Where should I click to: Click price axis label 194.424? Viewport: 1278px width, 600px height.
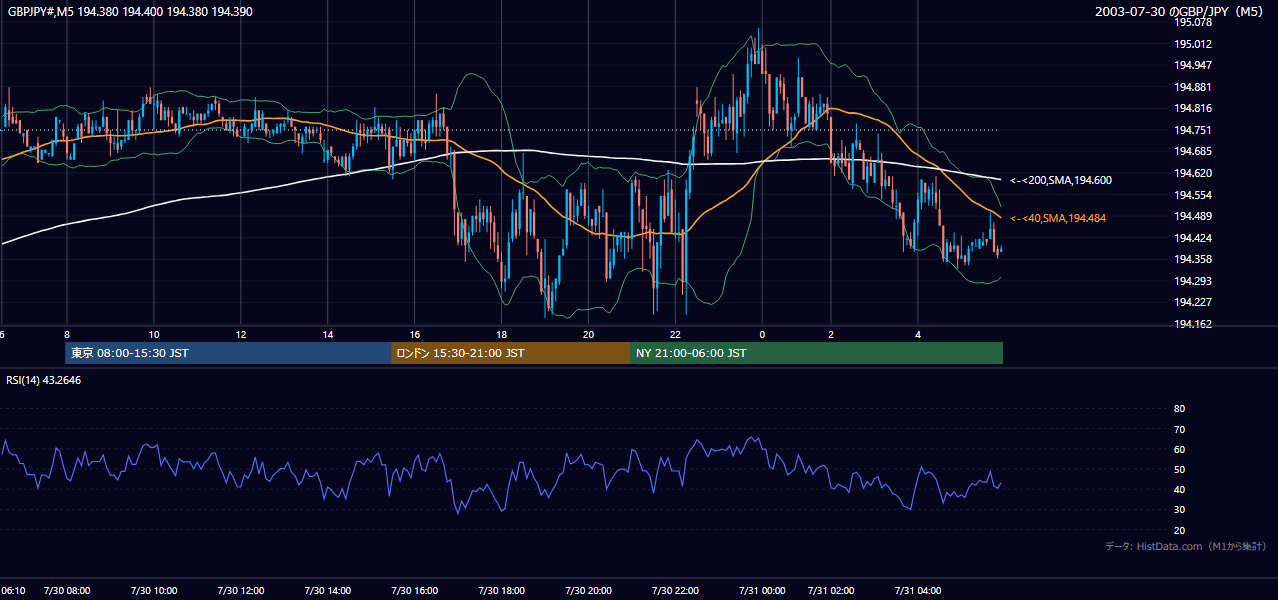tap(1193, 238)
